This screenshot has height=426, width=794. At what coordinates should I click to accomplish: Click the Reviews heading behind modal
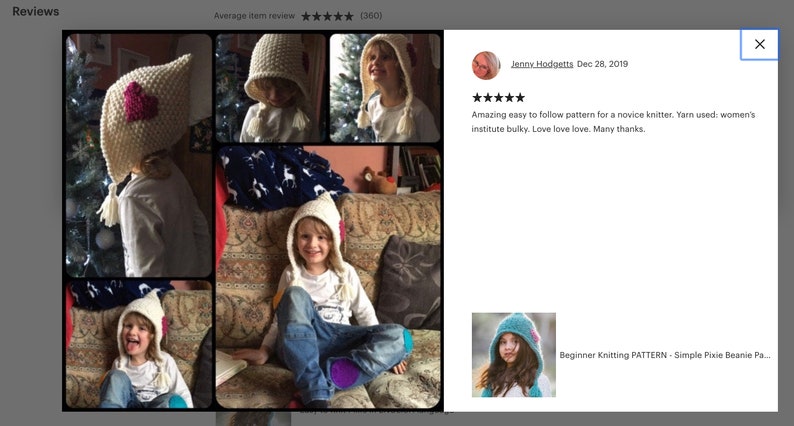(35, 11)
